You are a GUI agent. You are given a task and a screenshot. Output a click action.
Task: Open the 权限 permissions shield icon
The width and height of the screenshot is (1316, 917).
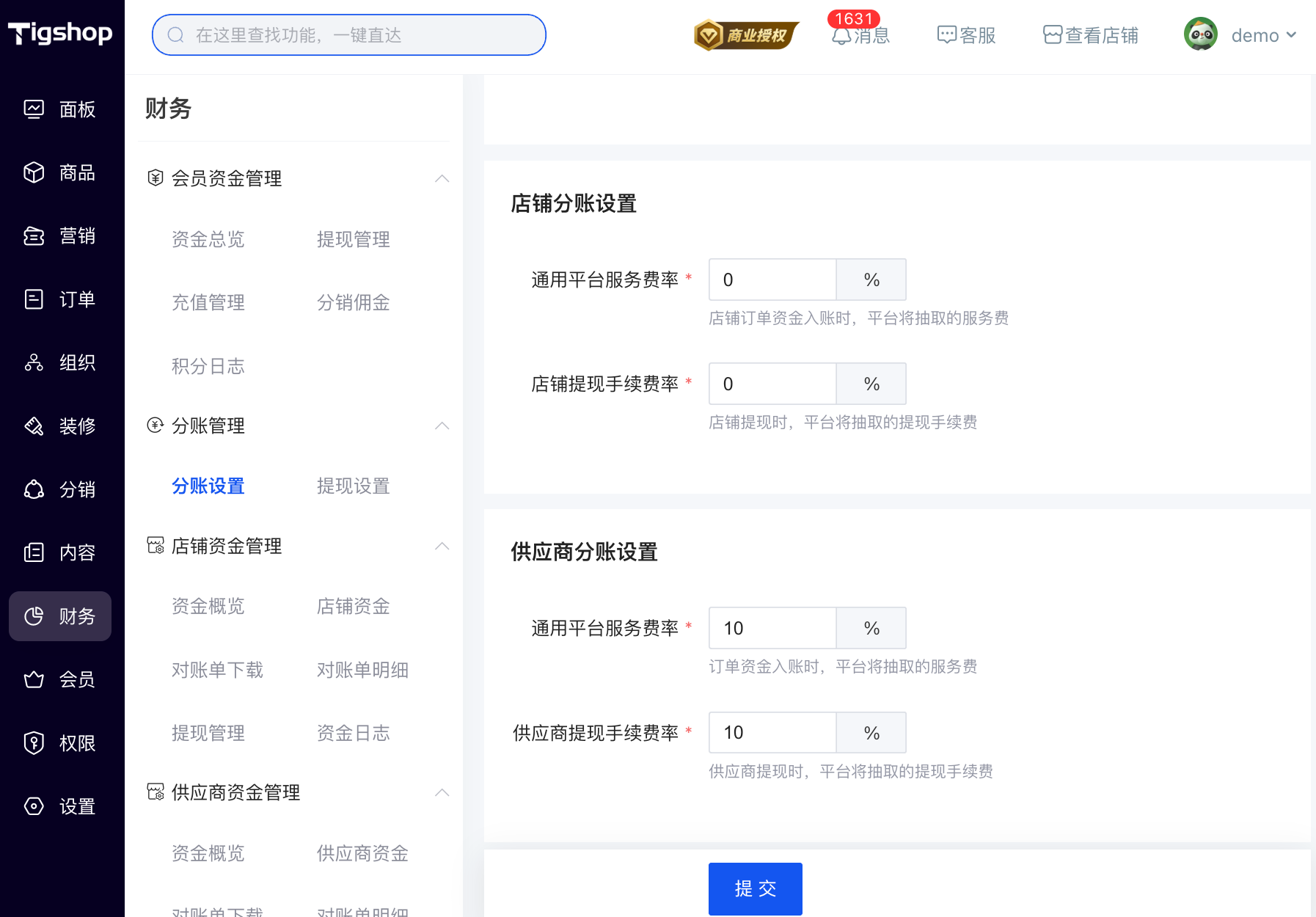click(34, 743)
